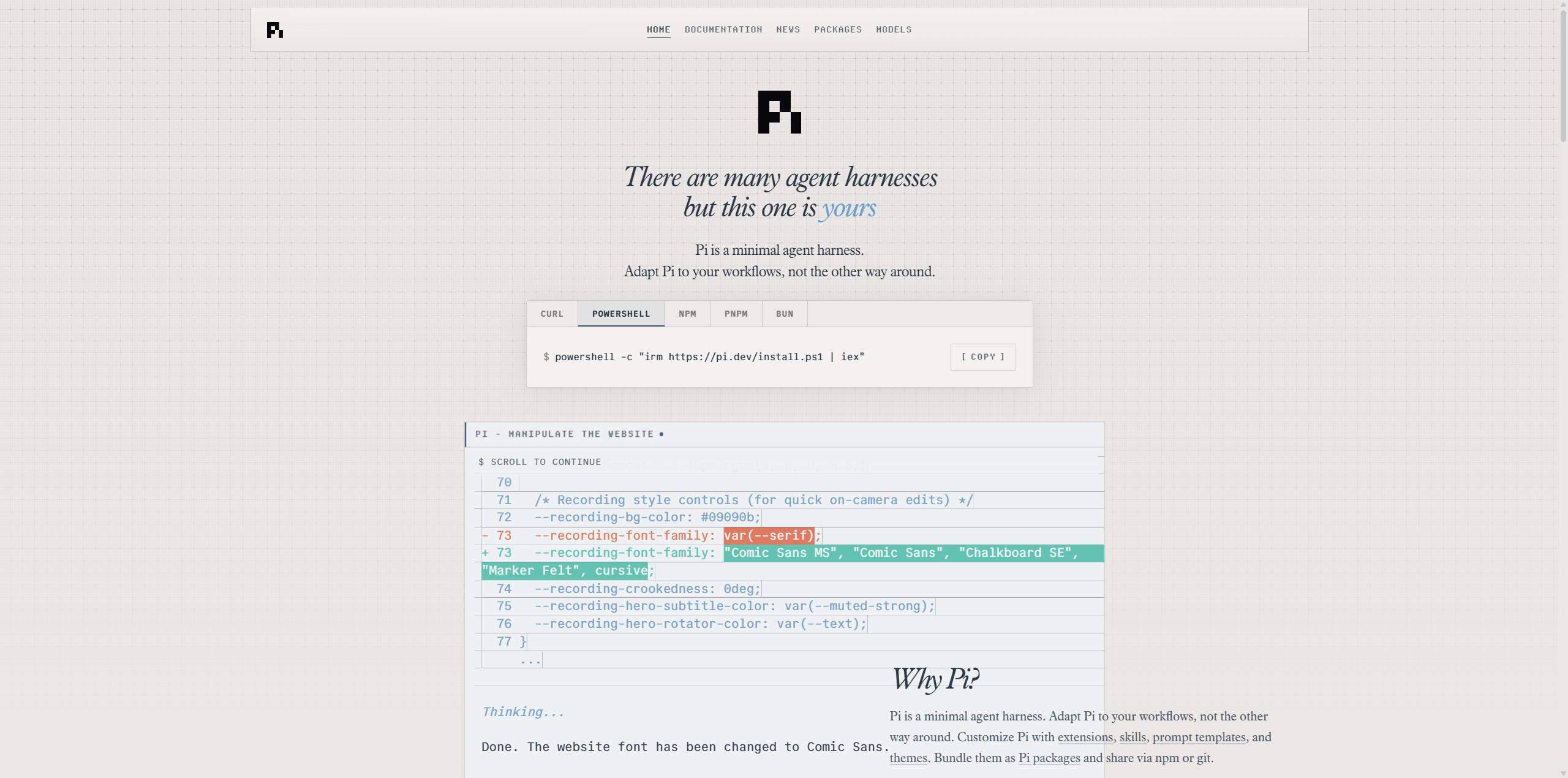Click line 71 recording style comment

[754, 500]
